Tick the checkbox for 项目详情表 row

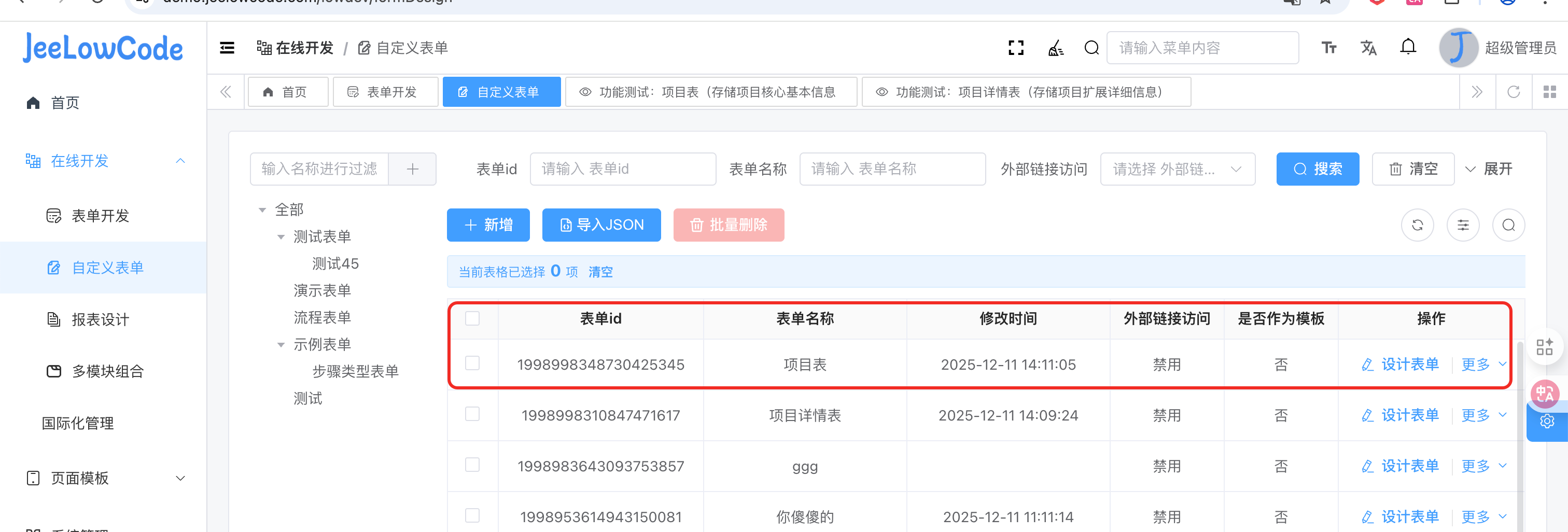click(x=472, y=414)
